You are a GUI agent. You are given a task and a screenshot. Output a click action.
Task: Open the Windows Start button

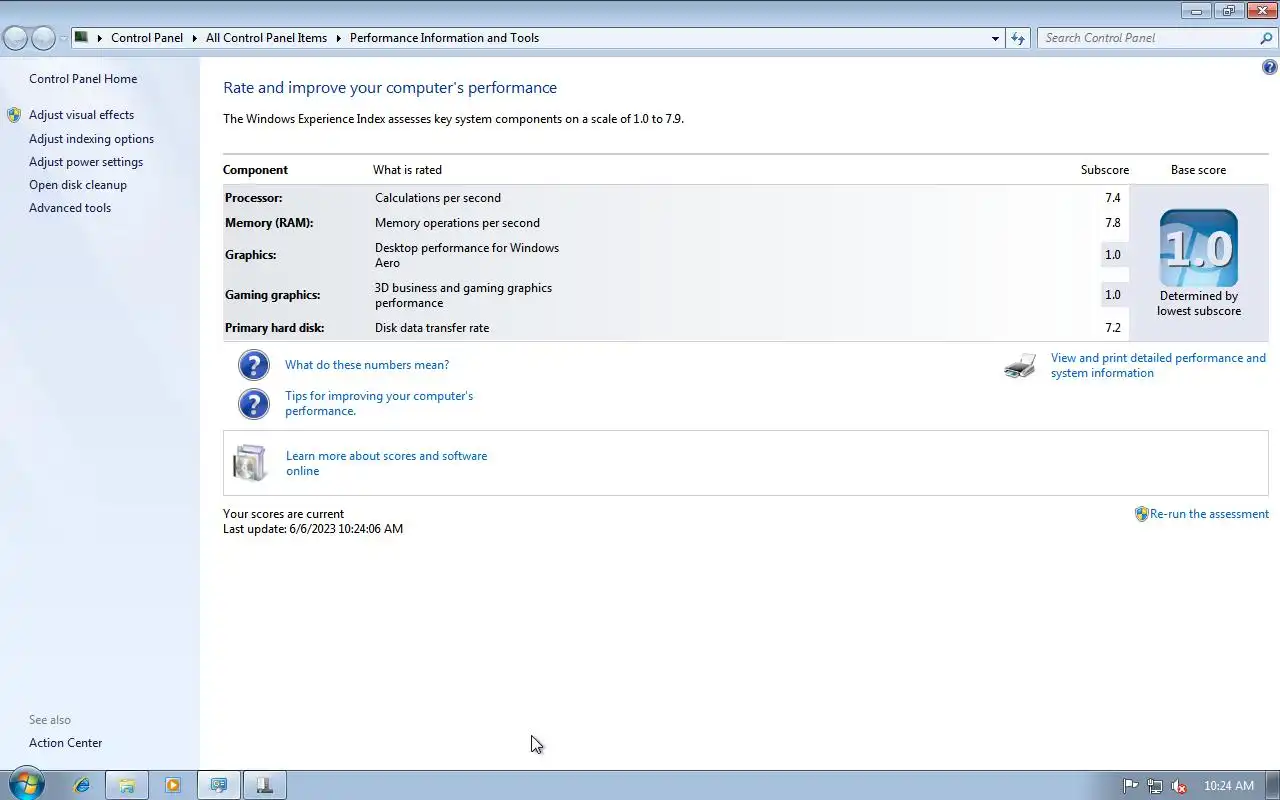tap(25, 785)
